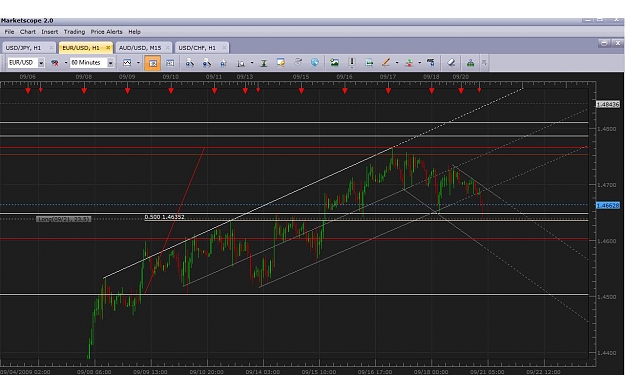Click the last of the three magnifier zoom icons

[x=224, y=63]
